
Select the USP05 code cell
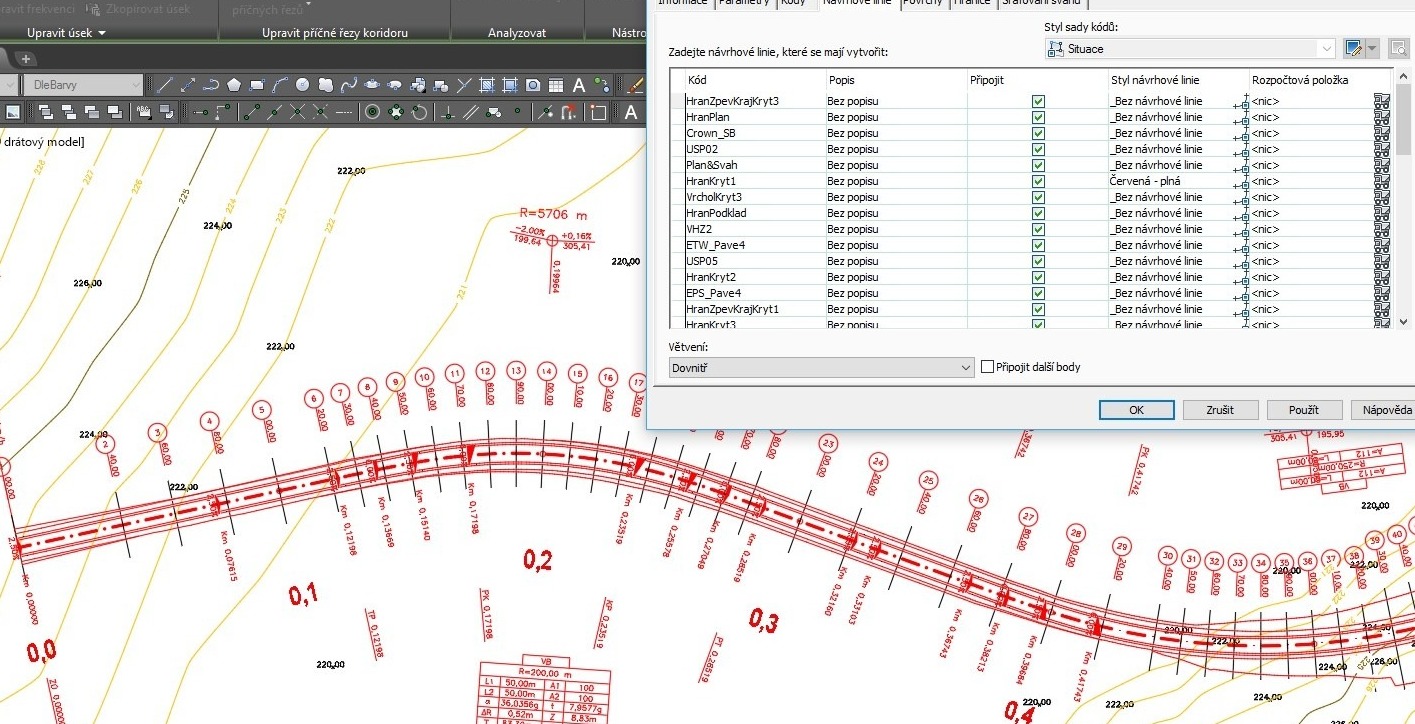[755, 261]
